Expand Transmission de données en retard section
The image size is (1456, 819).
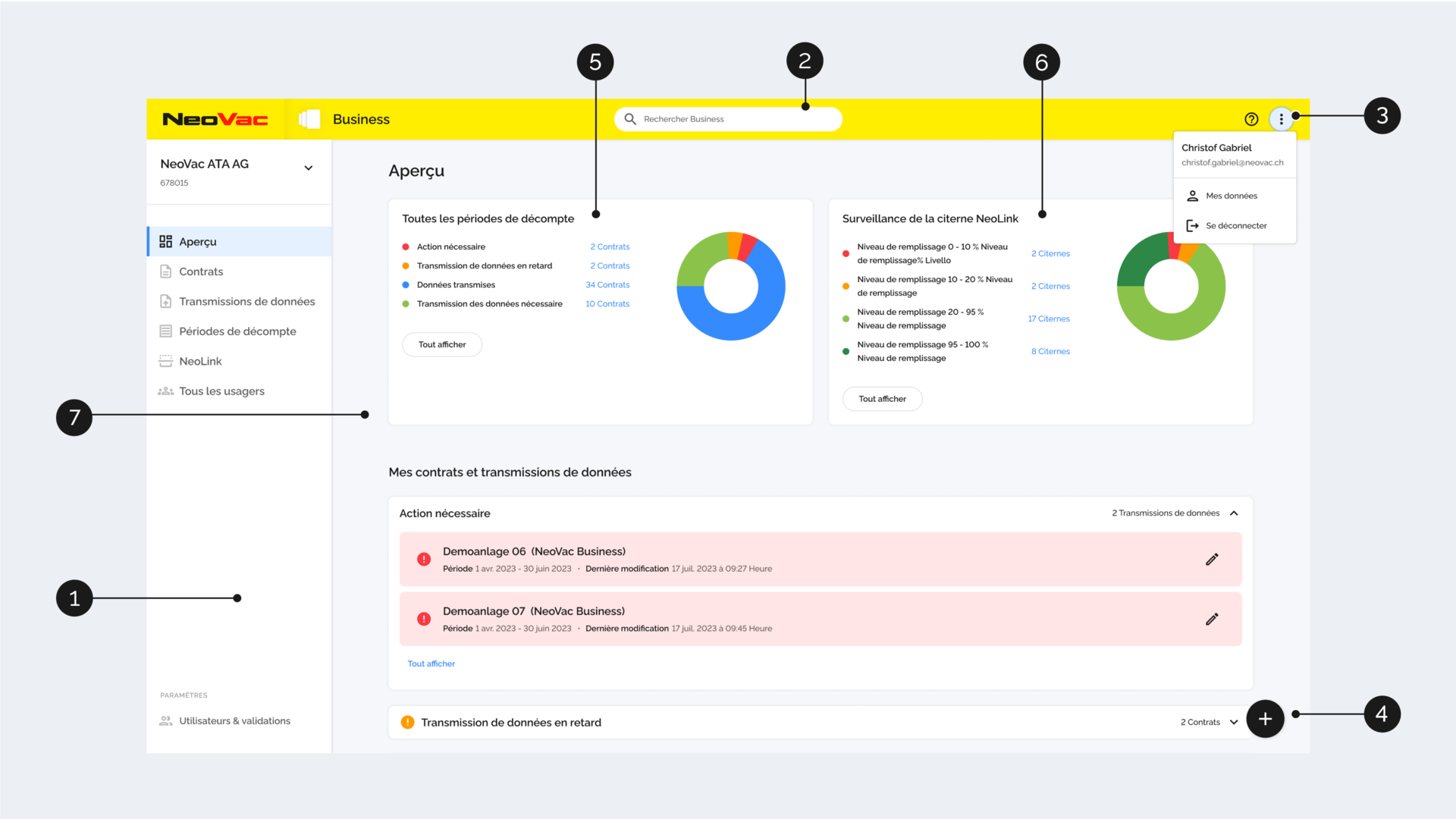[1234, 722]
